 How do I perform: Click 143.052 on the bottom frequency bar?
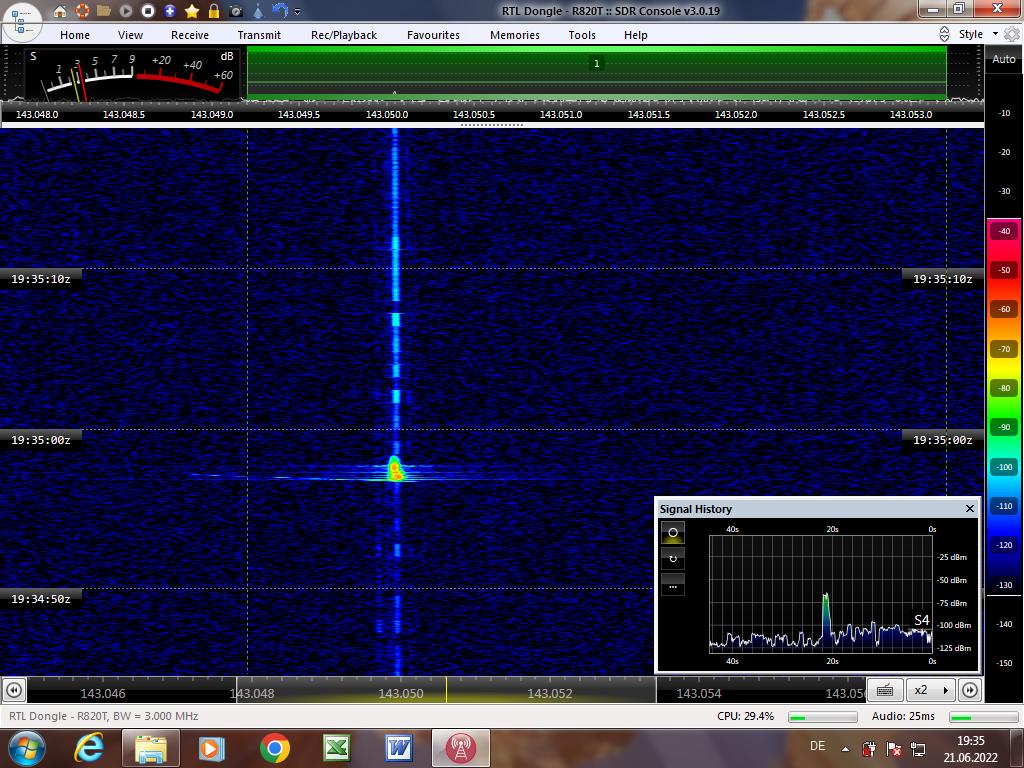pyautogui.click(x=550, y=694)
